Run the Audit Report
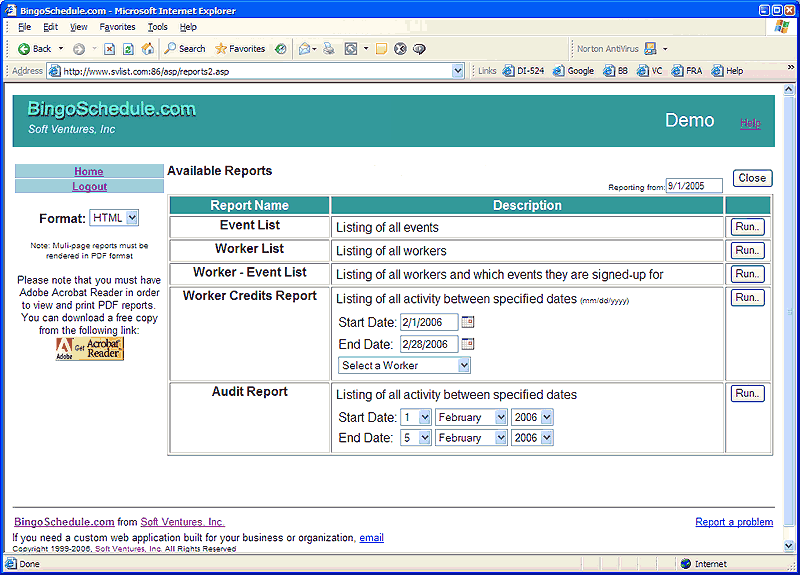 [747, 393]
